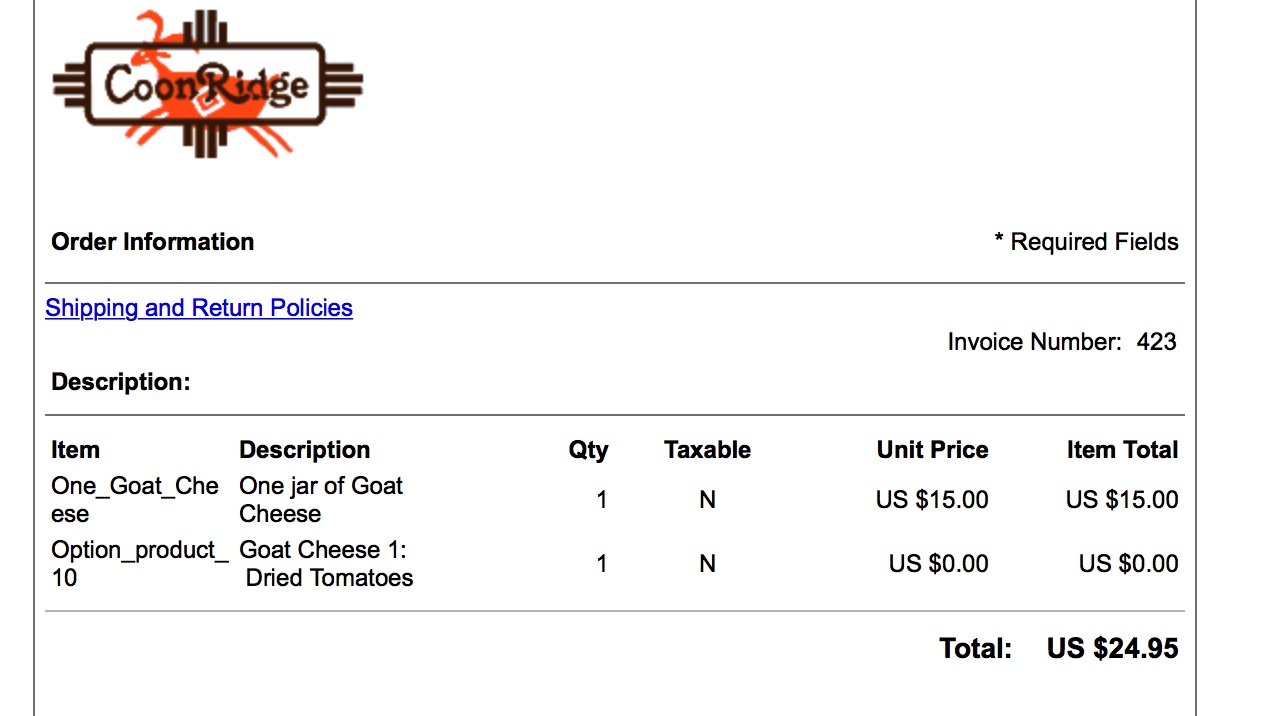This screenshot has height=716, width=1276.
Task: Select the invoice number 423
Action: coord(1156,342)
